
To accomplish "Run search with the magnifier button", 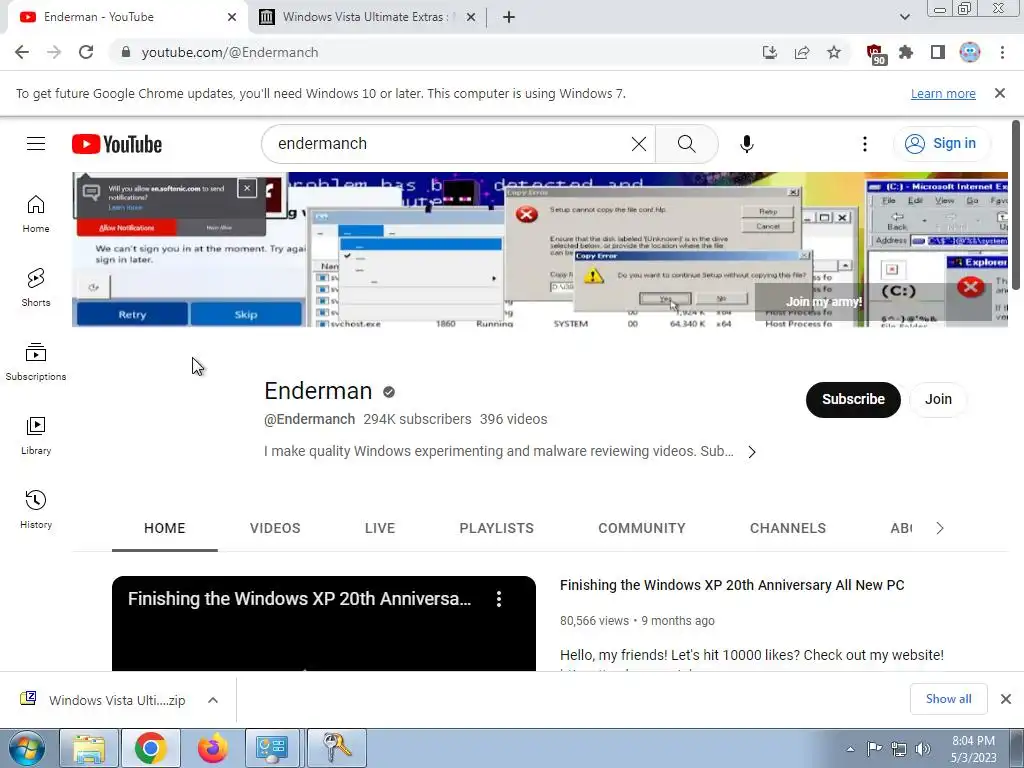I will coord(686,144).
